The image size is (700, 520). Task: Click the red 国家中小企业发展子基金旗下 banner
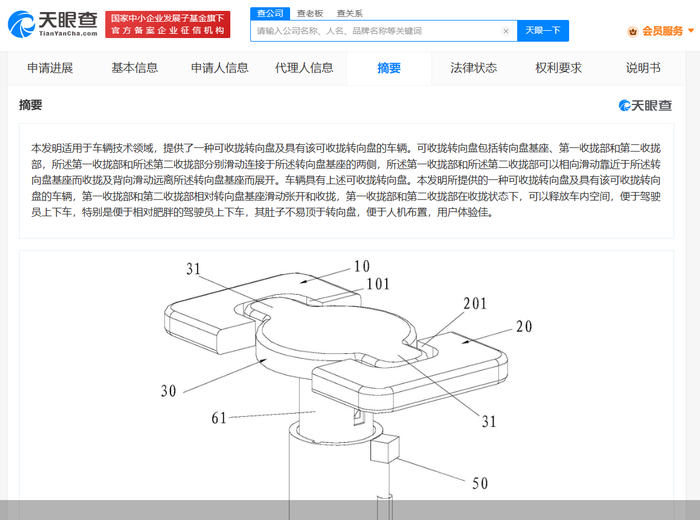168,25
